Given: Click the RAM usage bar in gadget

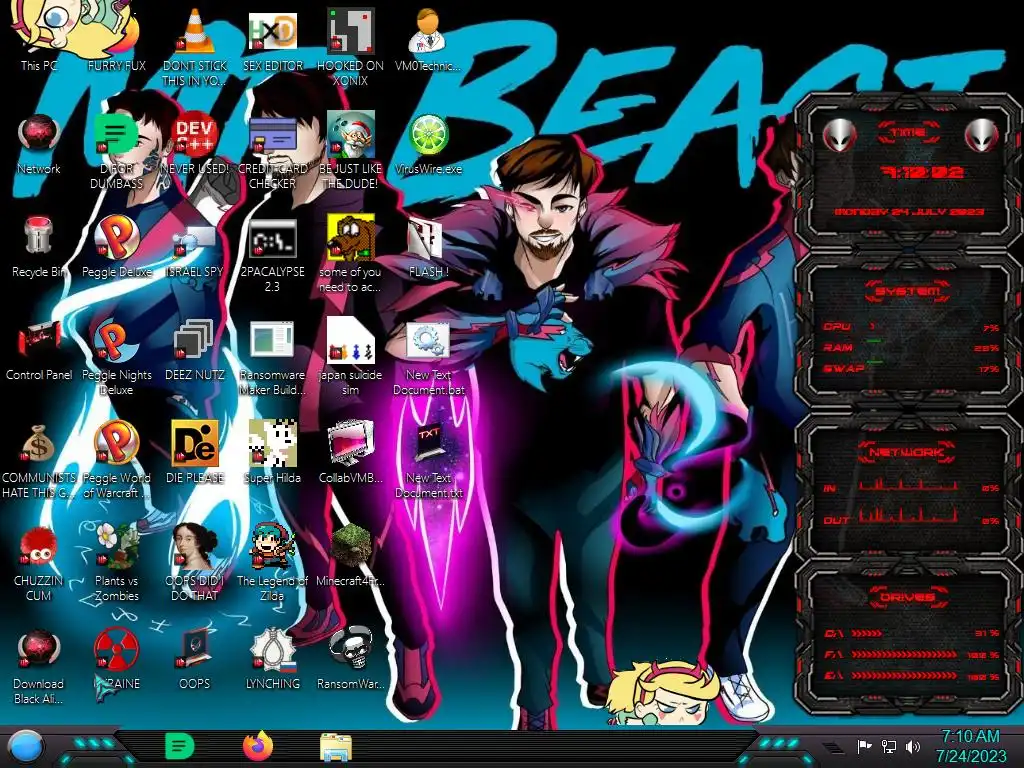Looking at the screenshot, I should [x=912, y=348].
